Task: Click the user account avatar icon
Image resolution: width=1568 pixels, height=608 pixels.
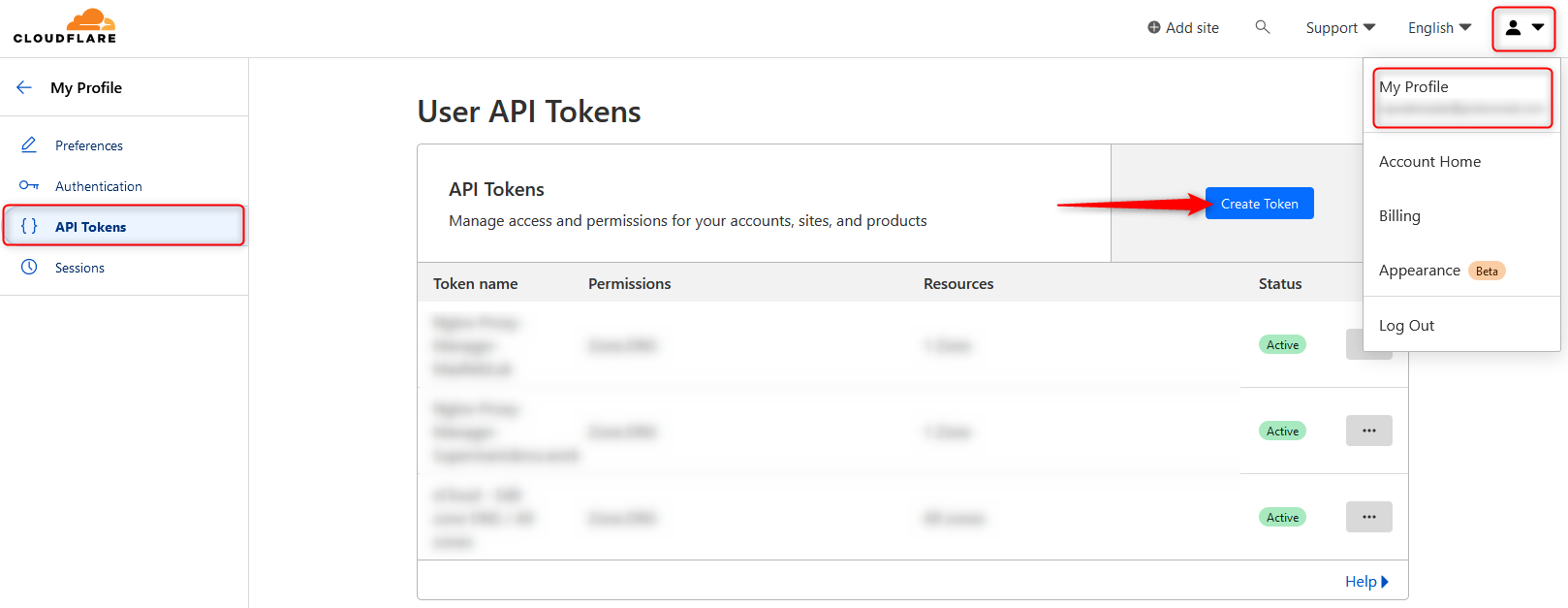Action: (x=1513, y=28)
